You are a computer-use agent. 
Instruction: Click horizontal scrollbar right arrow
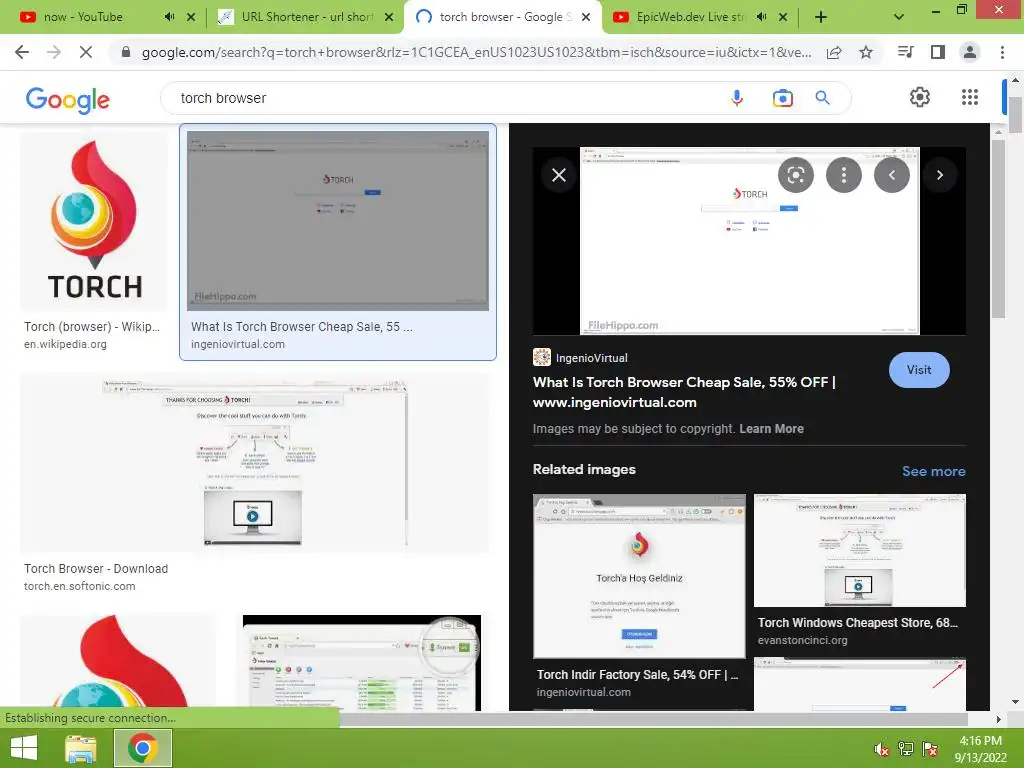(x=997, y=719)
